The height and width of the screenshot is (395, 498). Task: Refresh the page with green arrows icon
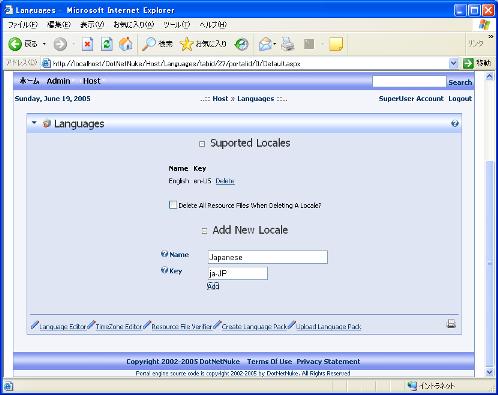107,44
